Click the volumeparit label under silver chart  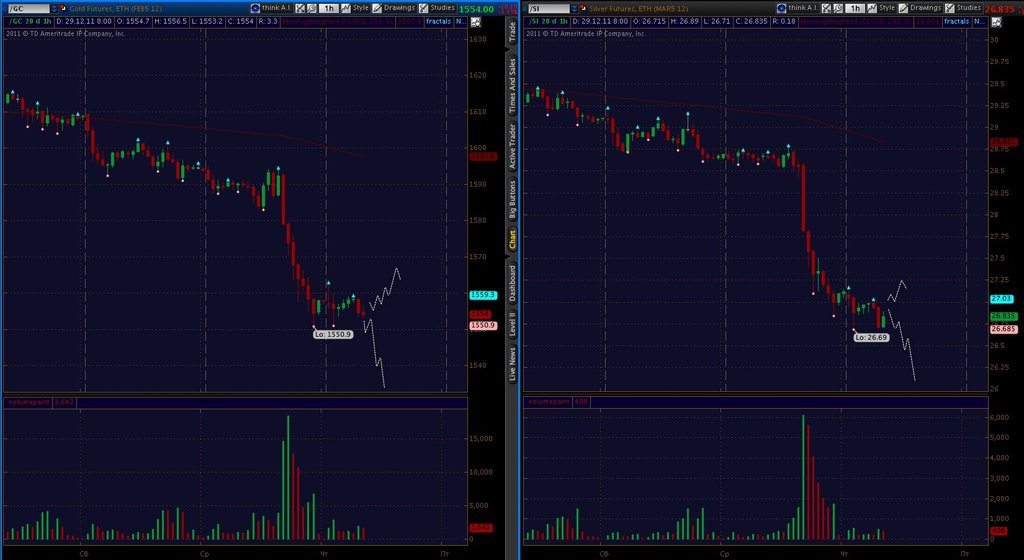pyautogui.click(x=549, y=402)
